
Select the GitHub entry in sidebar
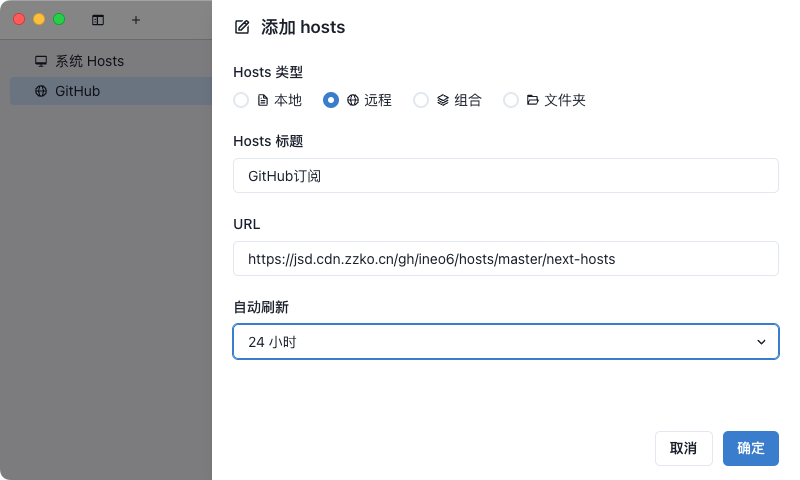click(x=77, y=91)
